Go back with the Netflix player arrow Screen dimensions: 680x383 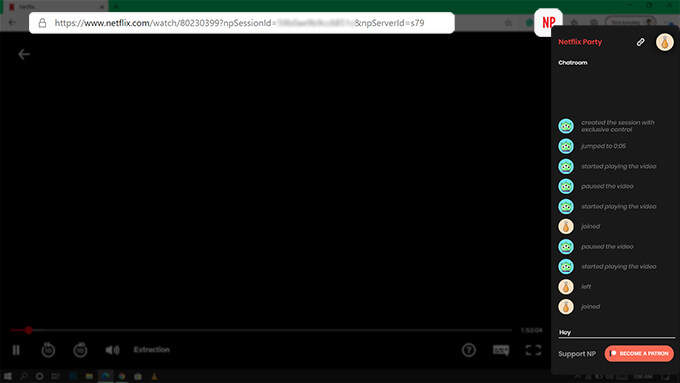tap(24, 54)
